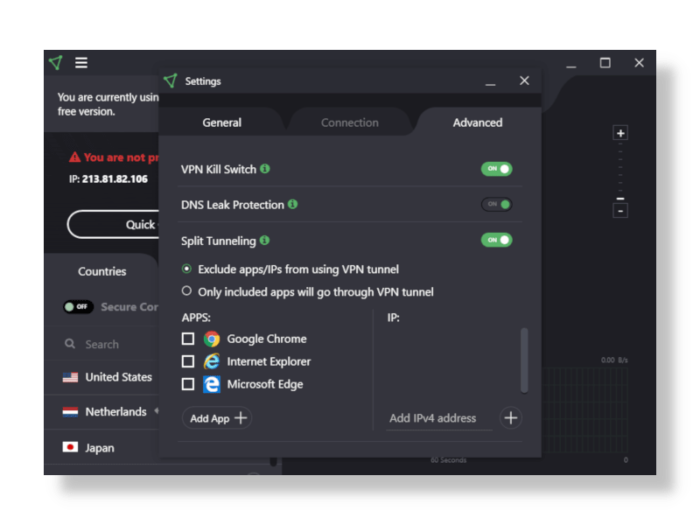Check the Microsoft Edge checkbox
This screenshot has height=525, width=700.
(x=188, y=384)
